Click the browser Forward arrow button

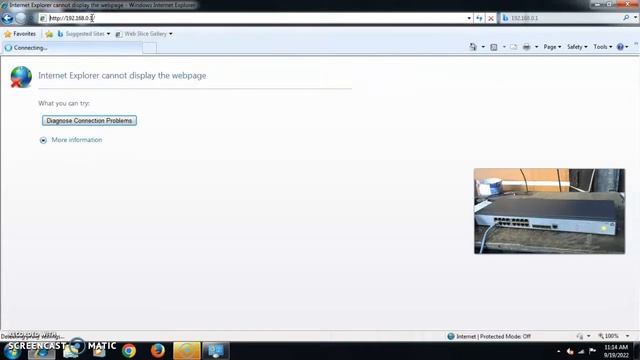(x=21, y=18)
